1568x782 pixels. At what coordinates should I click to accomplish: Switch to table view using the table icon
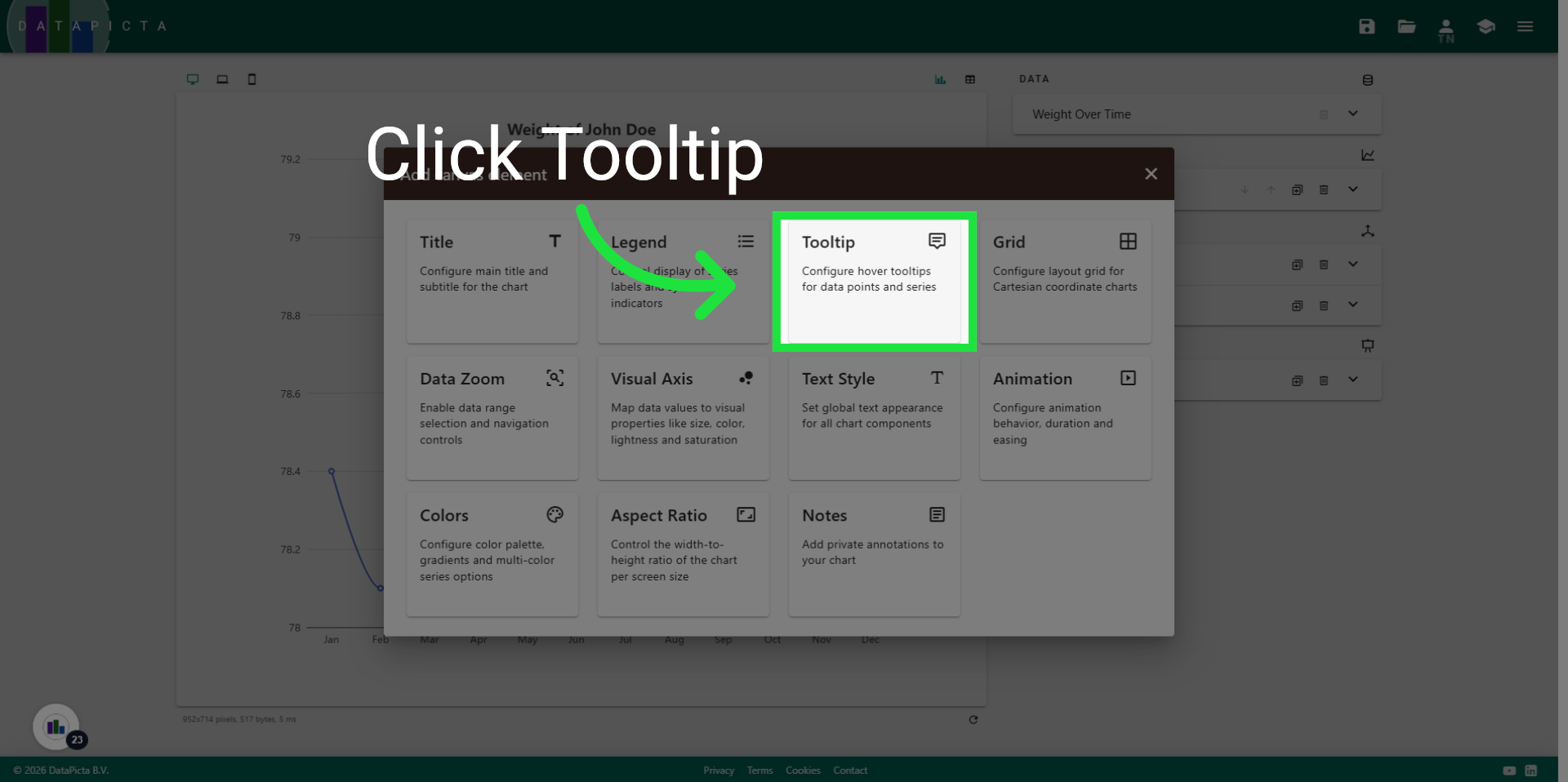970,79
